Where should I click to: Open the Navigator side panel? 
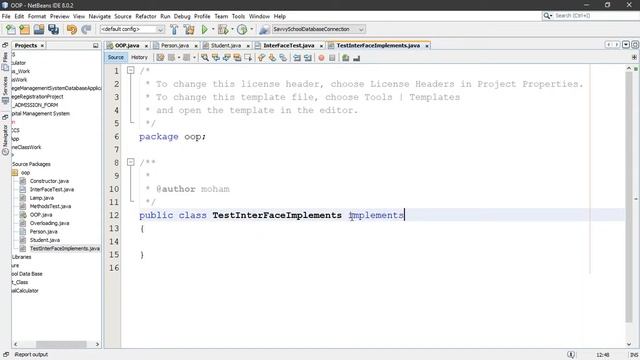pyautogui.click(x=5, y=139)
